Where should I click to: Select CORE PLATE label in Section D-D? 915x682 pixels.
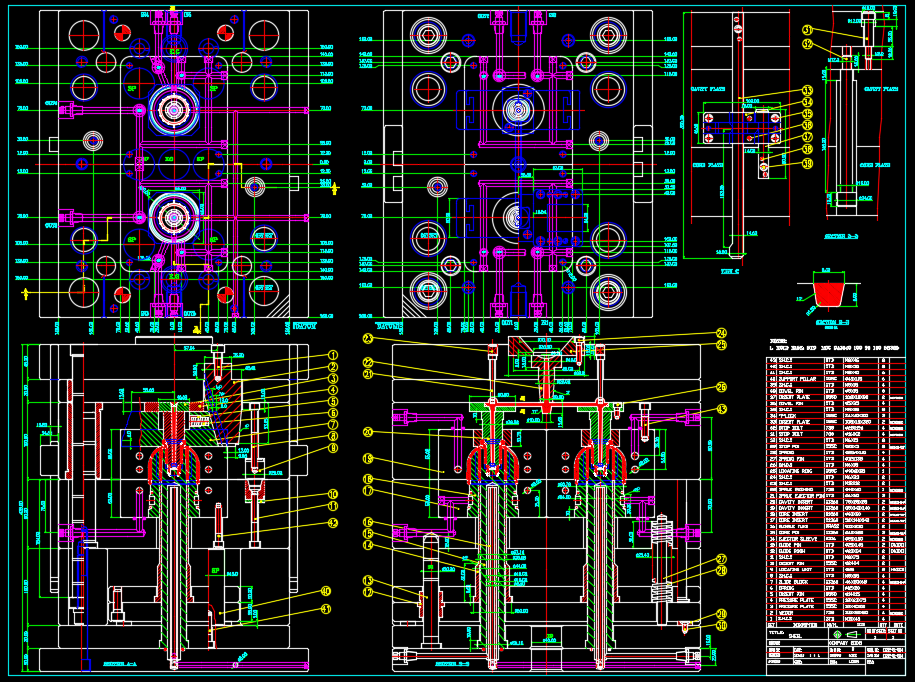tap(875, 165)
